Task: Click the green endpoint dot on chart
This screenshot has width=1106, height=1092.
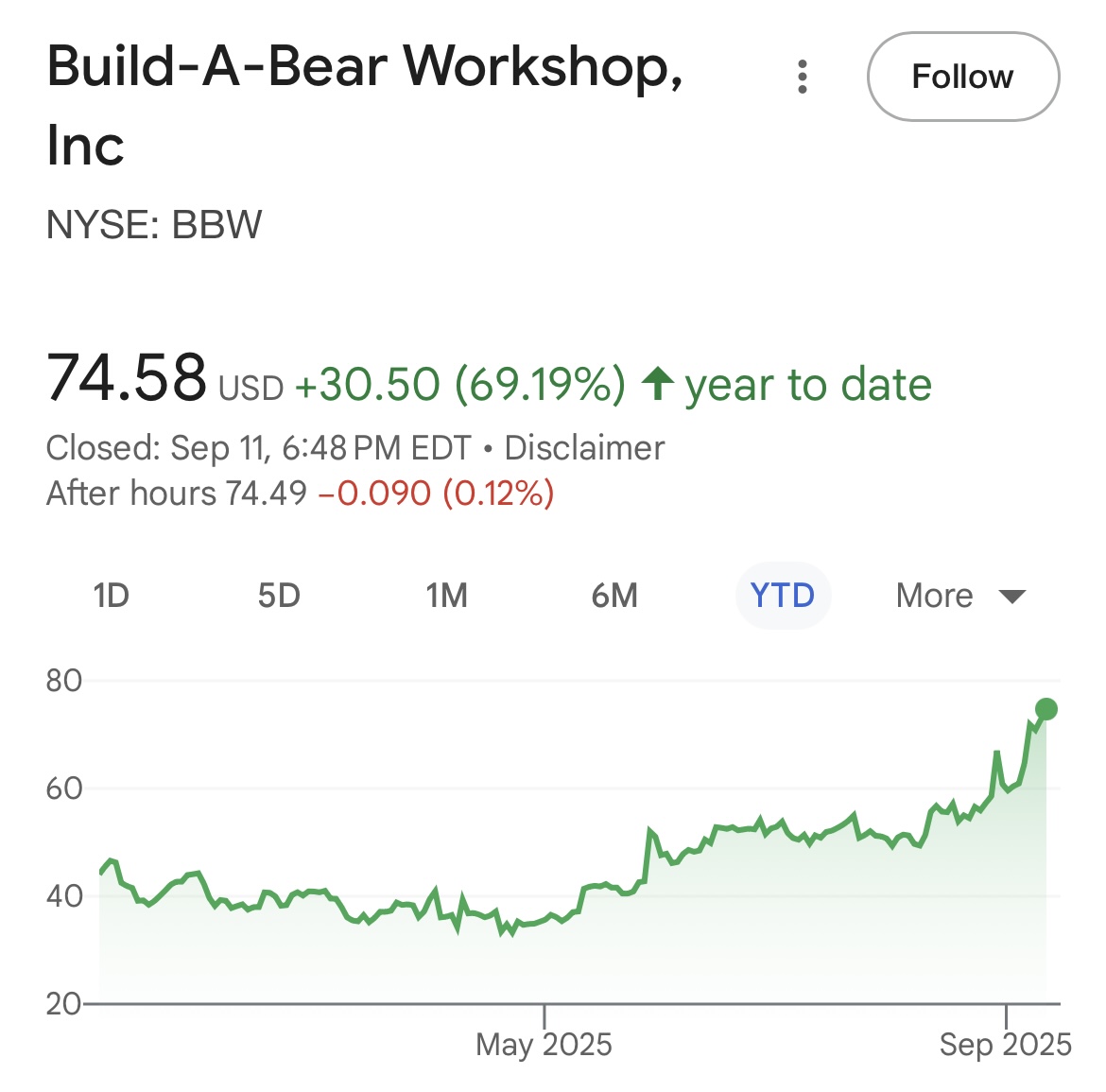Action: tap(1046, 709)
